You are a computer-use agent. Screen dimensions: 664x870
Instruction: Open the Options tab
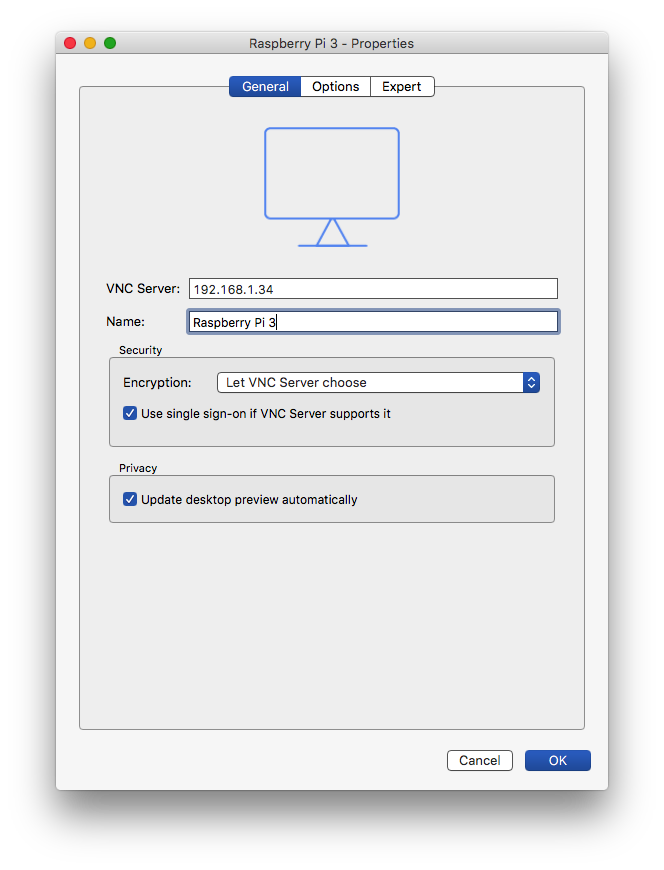coord(335,87)
